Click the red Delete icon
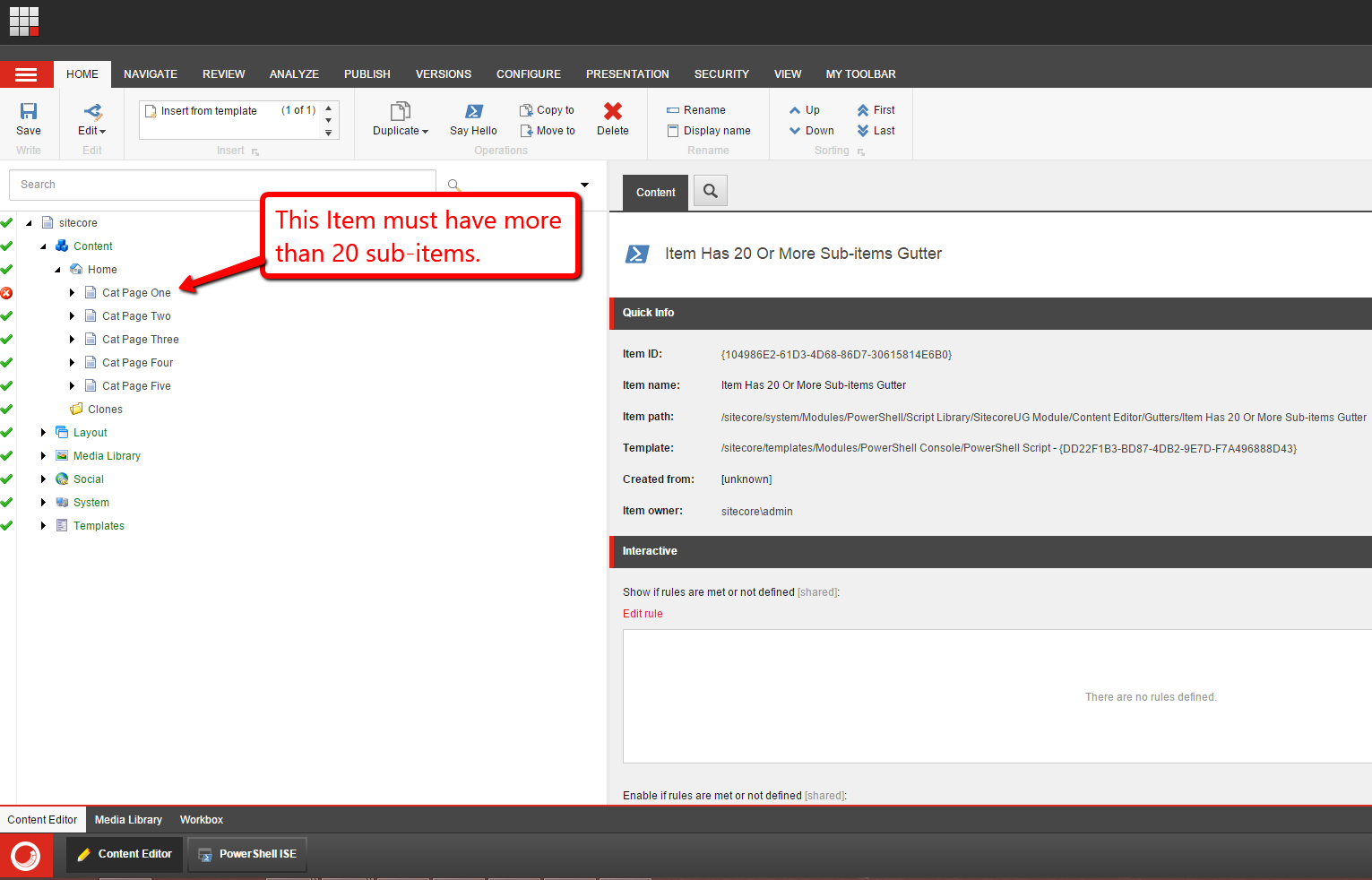 (x=613, y=111)
